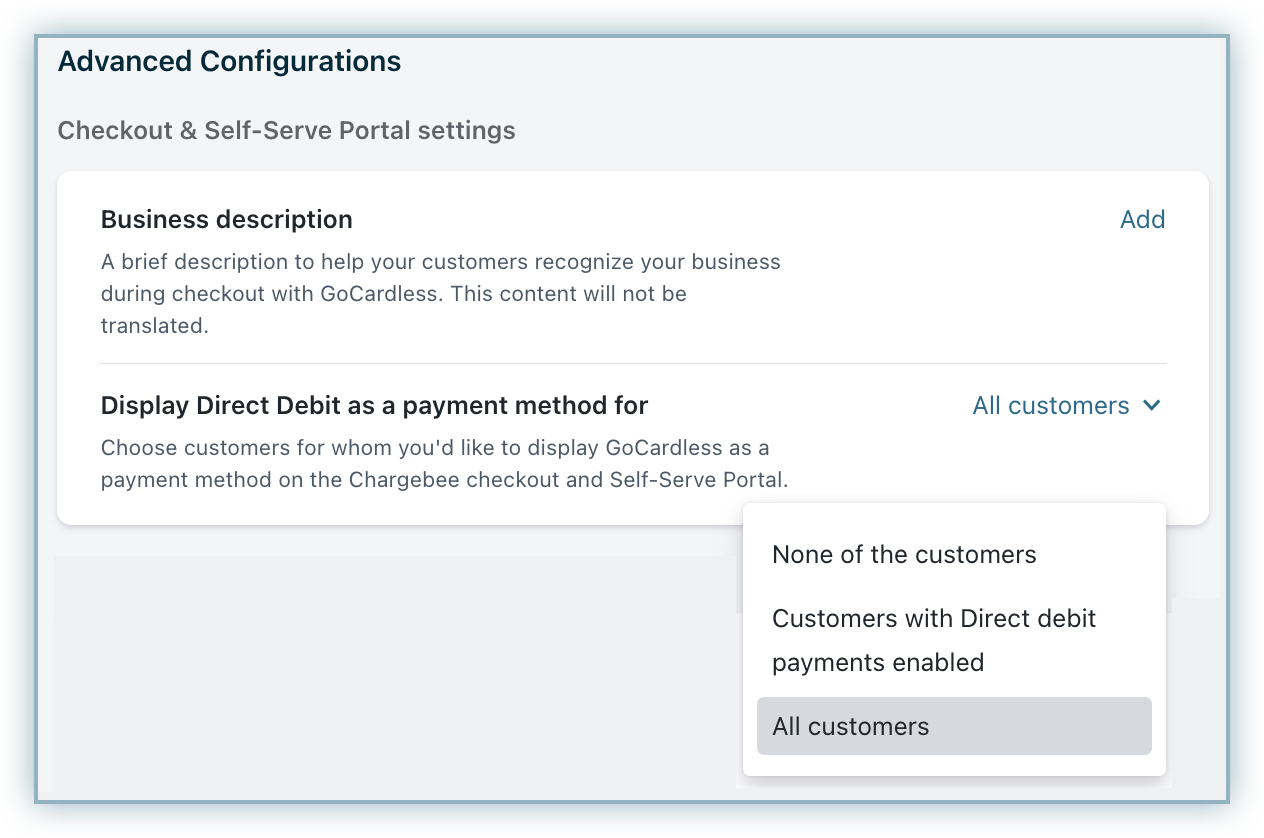Image resolution: width=1264 pixels, height=838 pixels.
Task: Click the Business description title
Action: (x=227, y=220)
